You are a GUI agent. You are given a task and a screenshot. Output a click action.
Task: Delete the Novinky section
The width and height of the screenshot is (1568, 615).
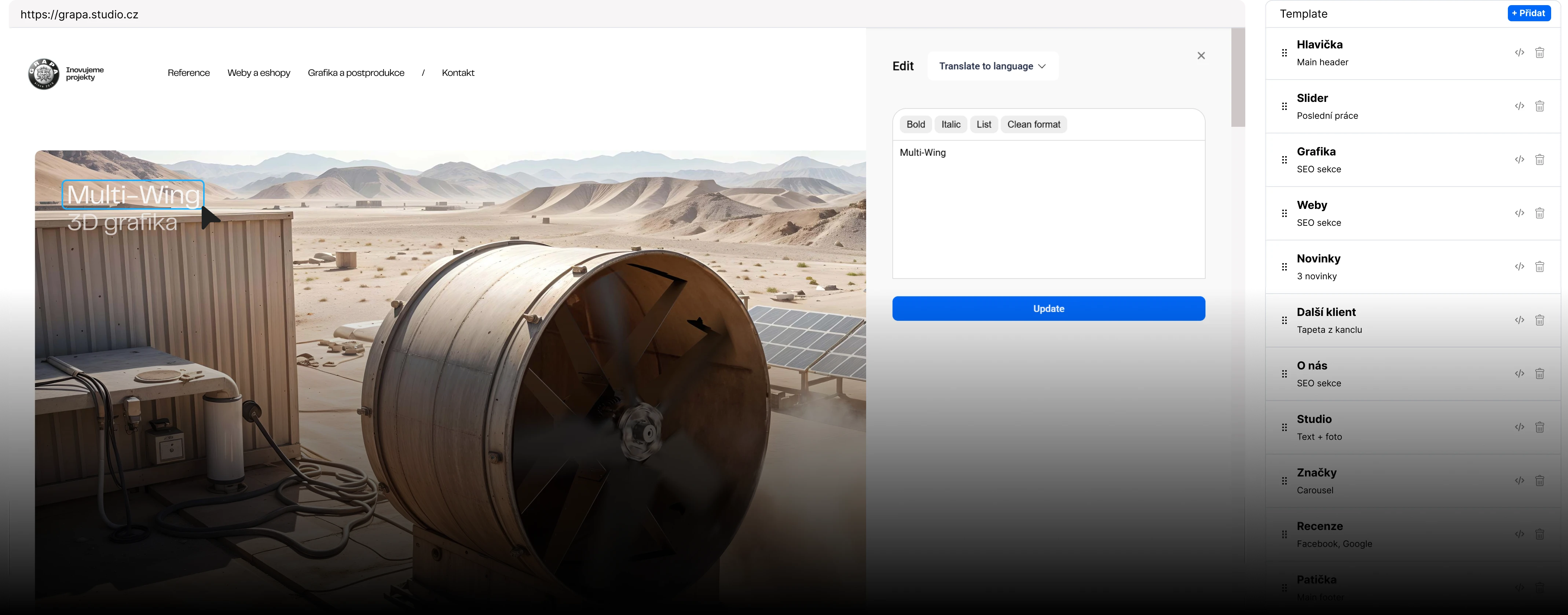point(1539,267)
